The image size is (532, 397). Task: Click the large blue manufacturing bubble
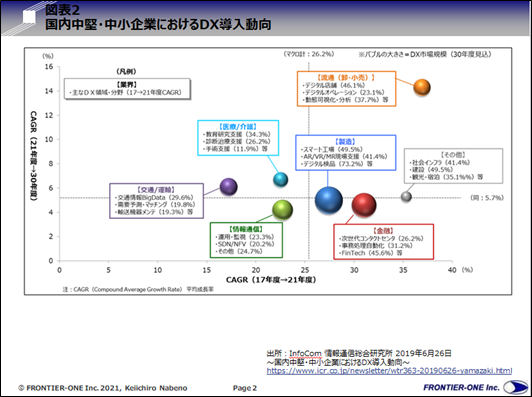(328, 200)
